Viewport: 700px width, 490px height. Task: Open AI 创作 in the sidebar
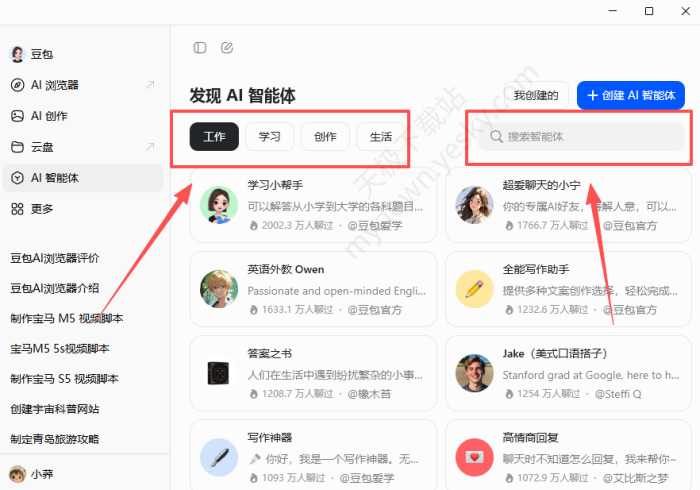49,116
